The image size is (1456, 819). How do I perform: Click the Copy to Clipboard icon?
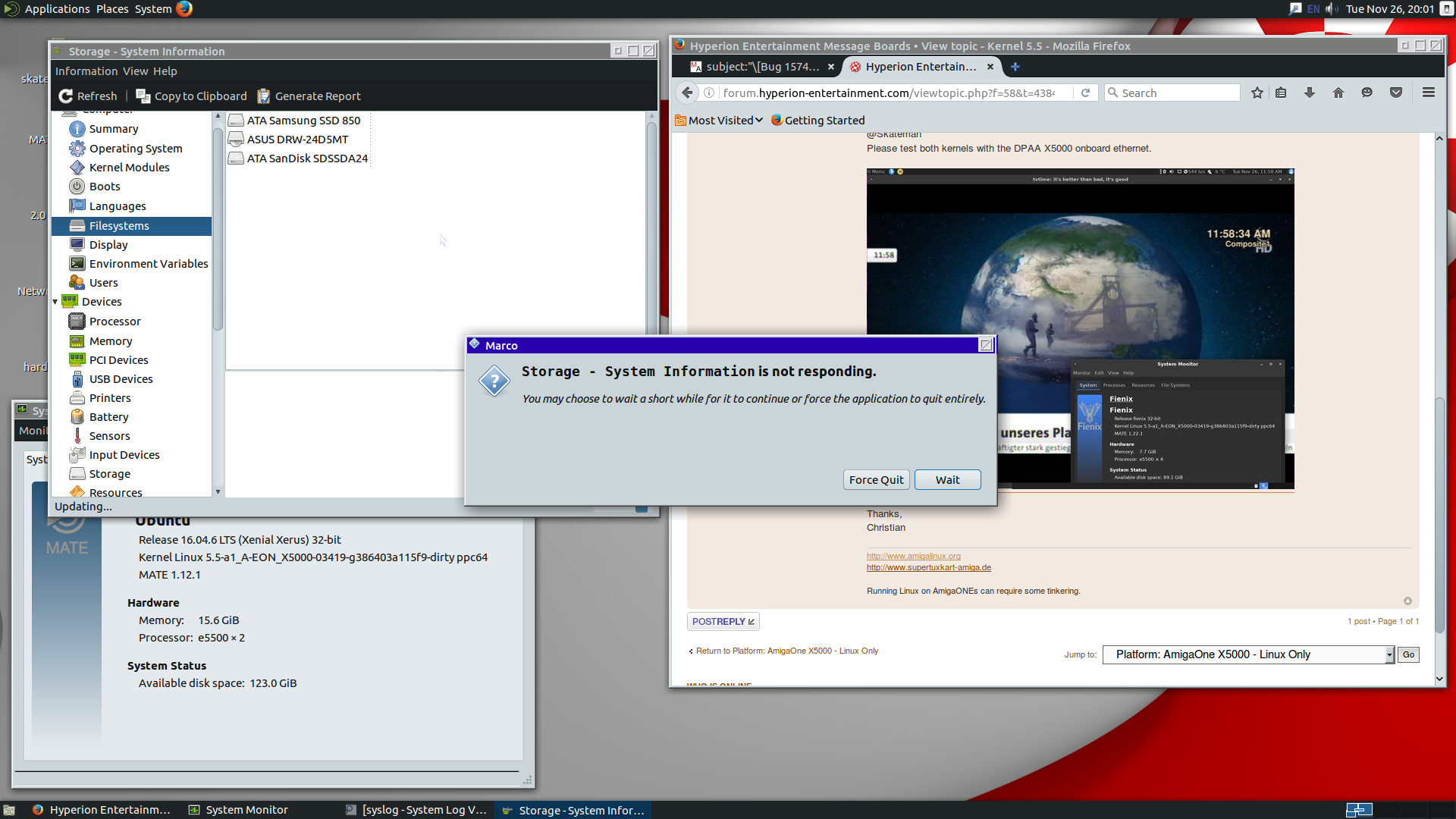click(143, 96)
